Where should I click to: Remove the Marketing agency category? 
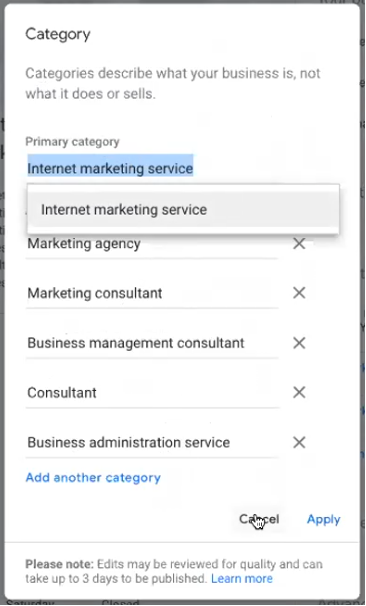click(299, 243)
